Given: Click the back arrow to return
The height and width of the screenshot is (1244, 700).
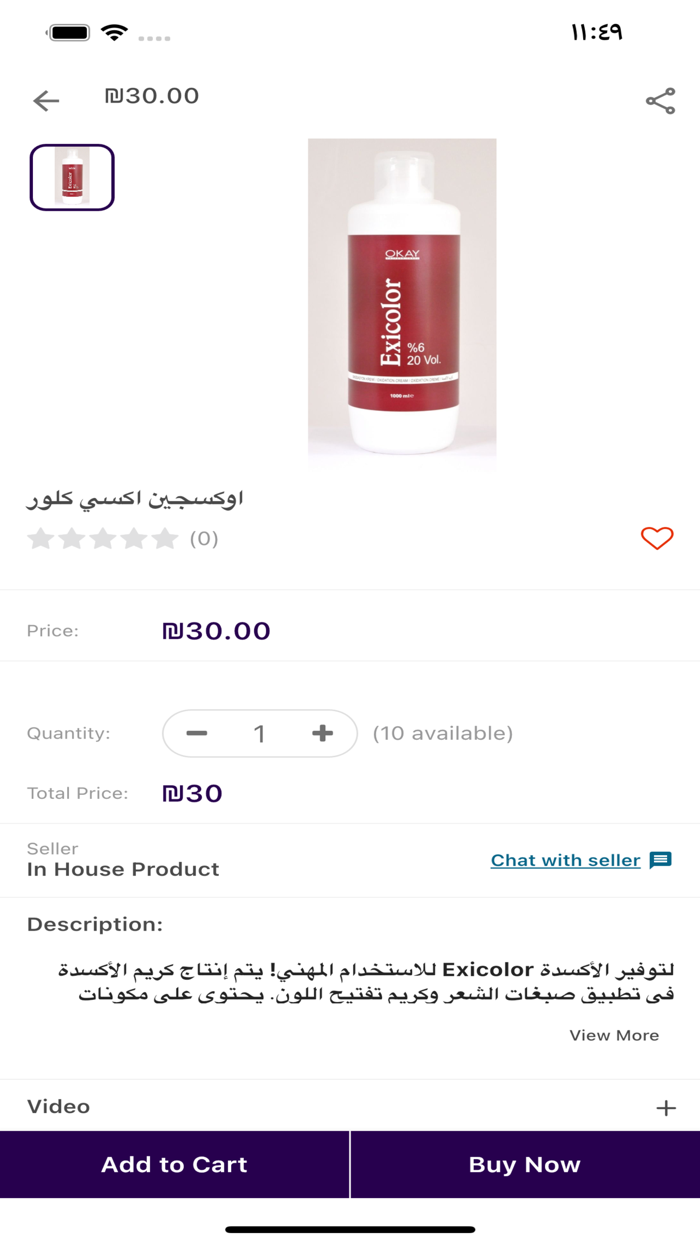Looking at the screenshot, I should pyautogui.click(x=45, y=100).
